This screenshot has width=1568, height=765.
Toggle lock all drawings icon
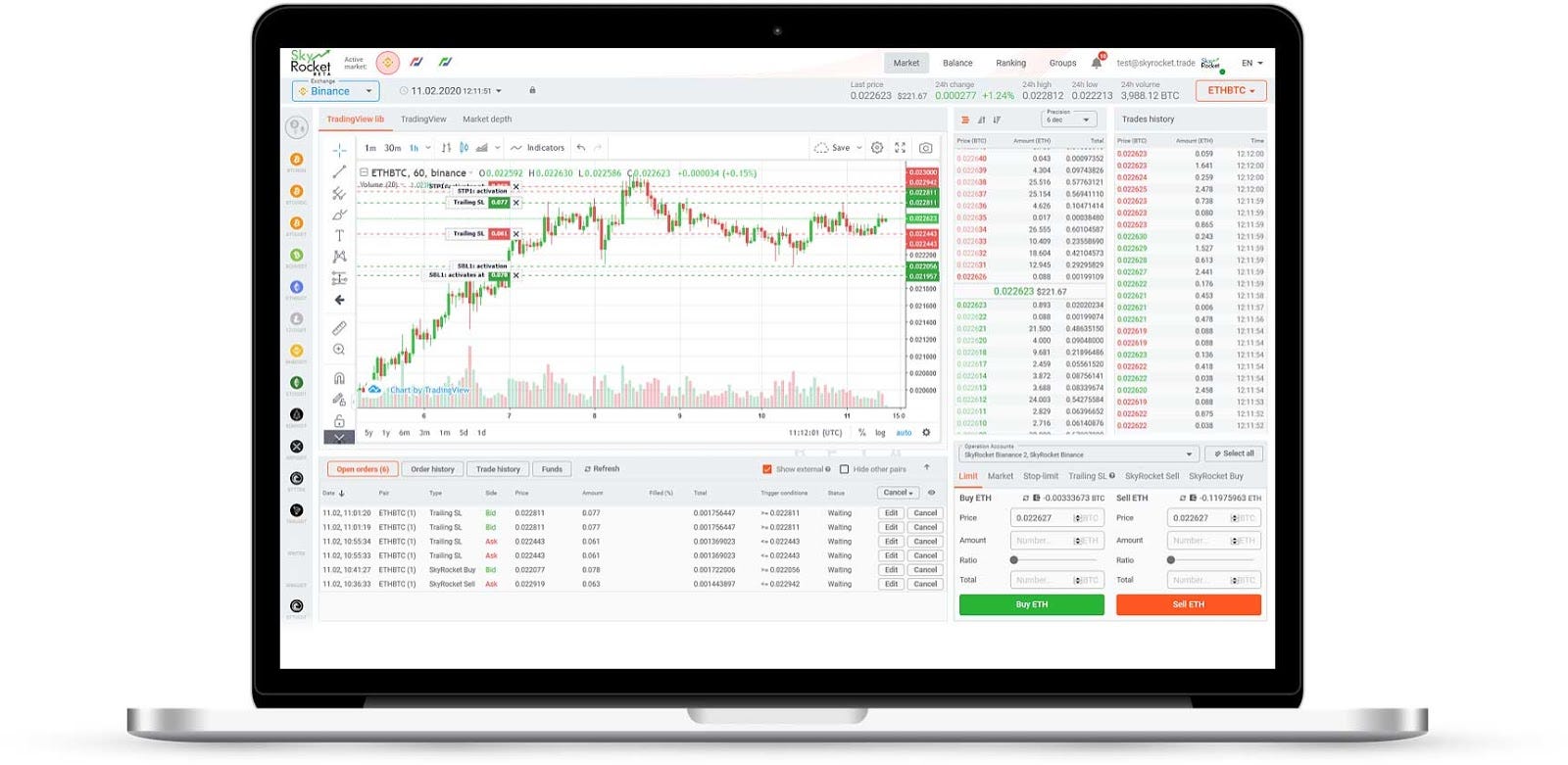339,420
